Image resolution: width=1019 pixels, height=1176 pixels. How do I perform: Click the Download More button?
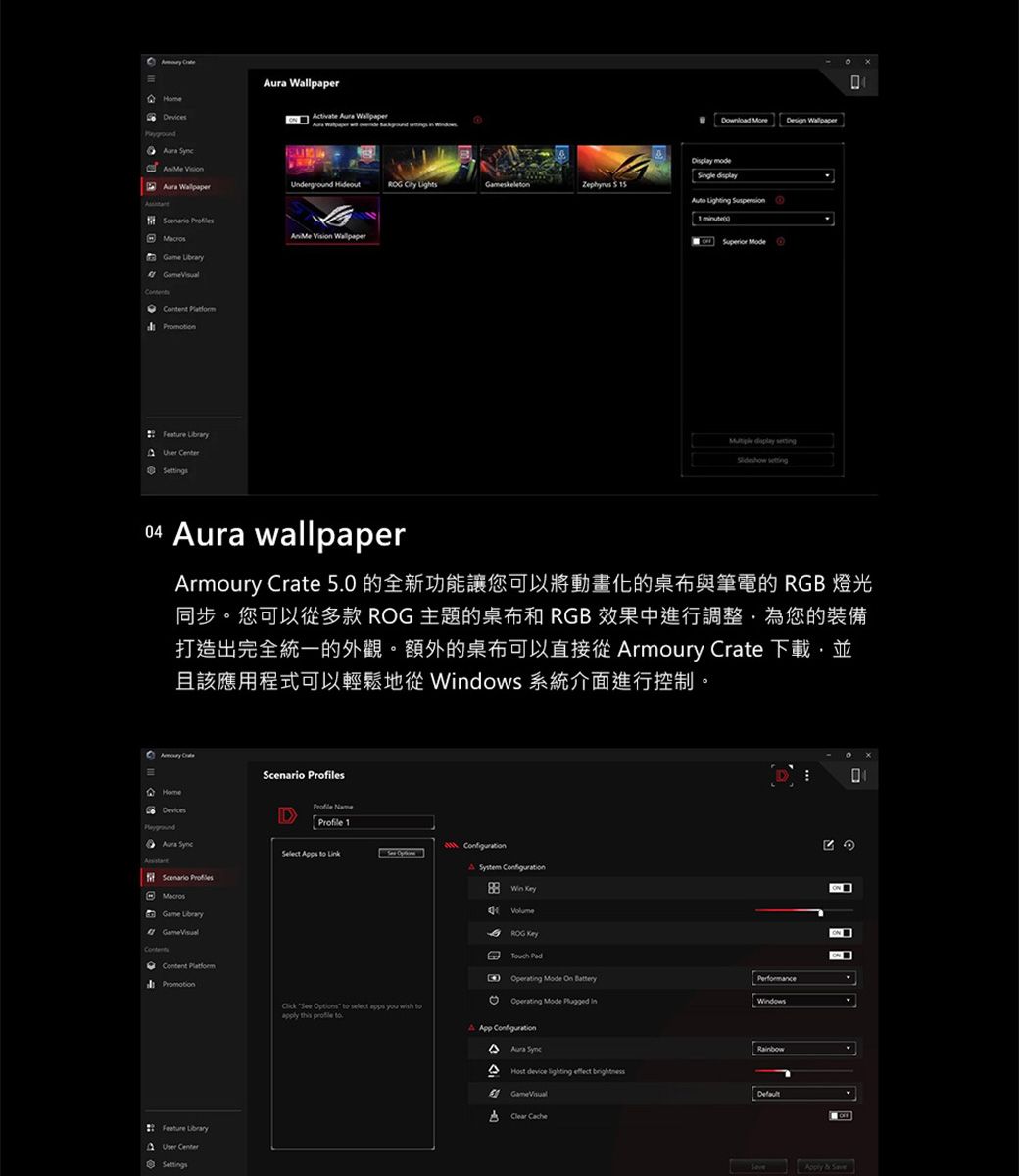[x=745, y=120]
